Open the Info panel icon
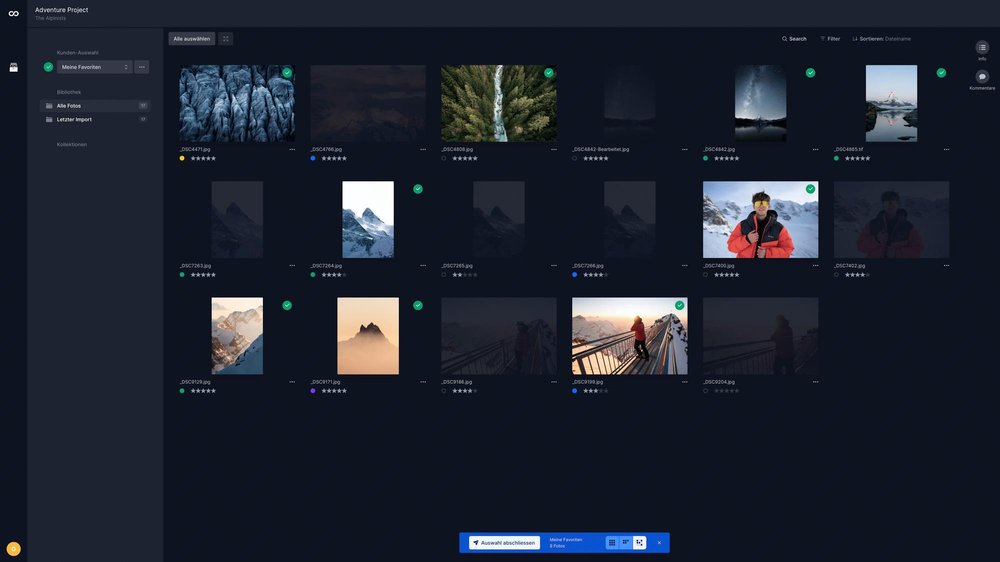This screenshot has width=1000, height=562. 982,48
